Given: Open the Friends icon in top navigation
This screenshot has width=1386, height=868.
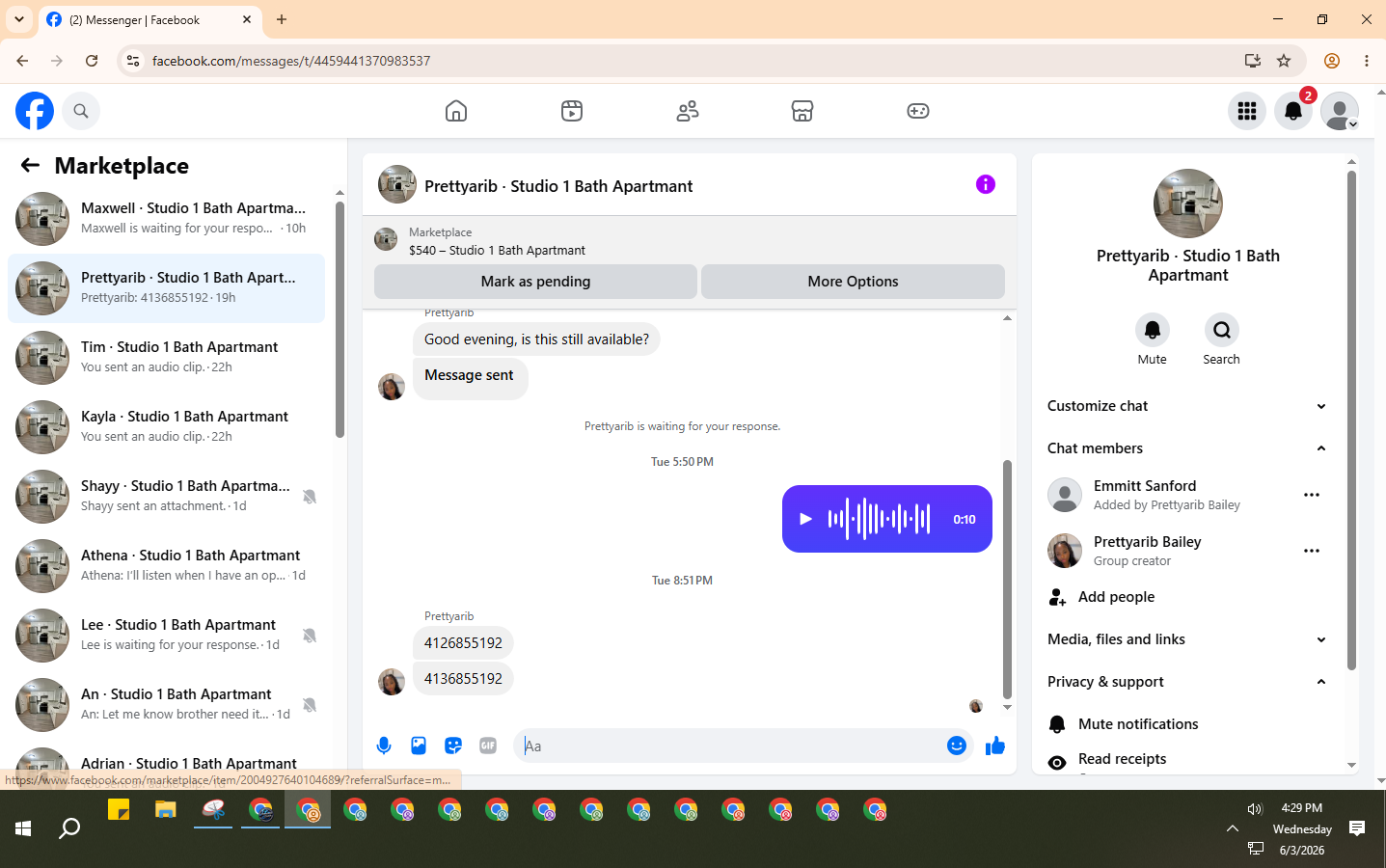Looking at the screenshot, I should [x=688, y=111].
